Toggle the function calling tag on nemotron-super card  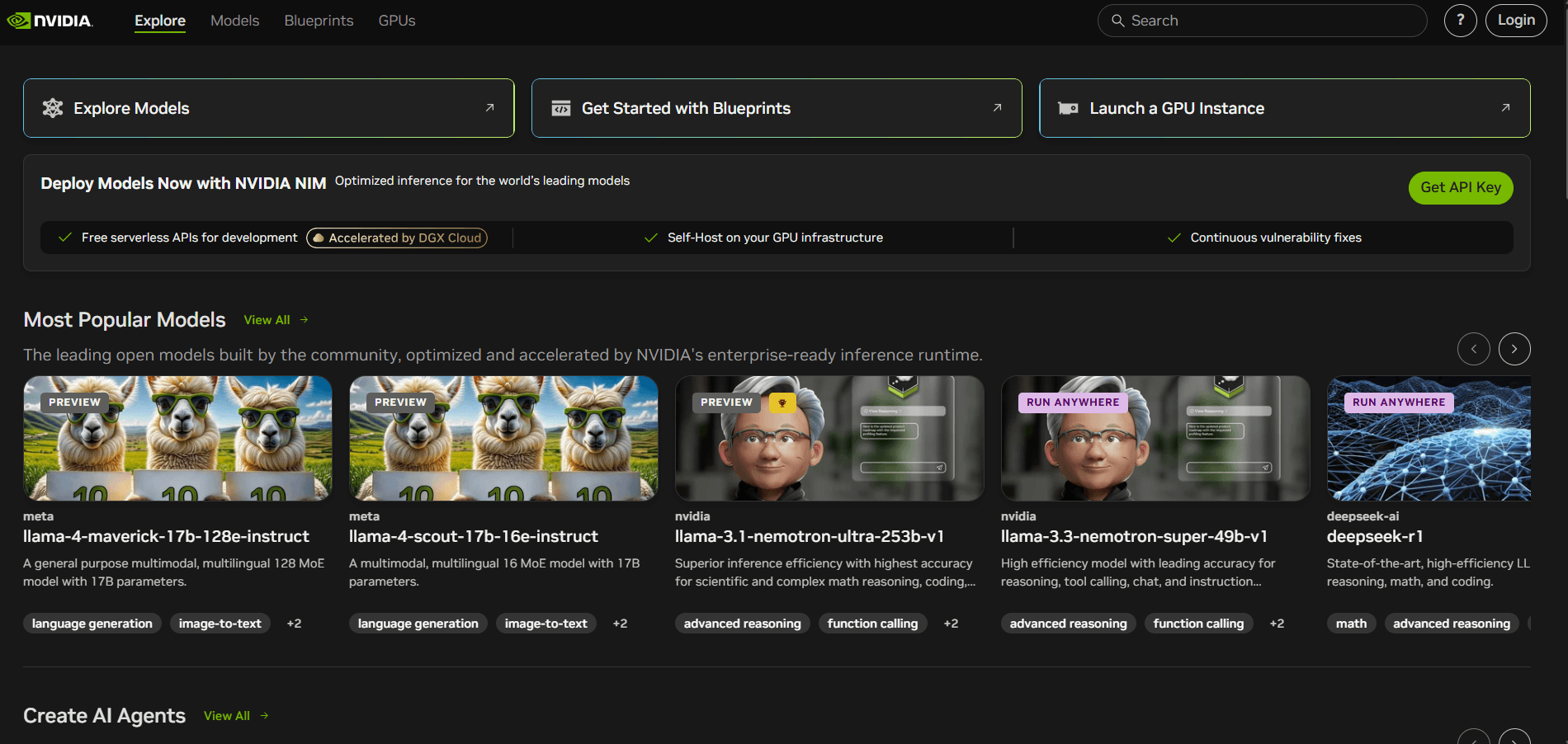[1198, 624]
